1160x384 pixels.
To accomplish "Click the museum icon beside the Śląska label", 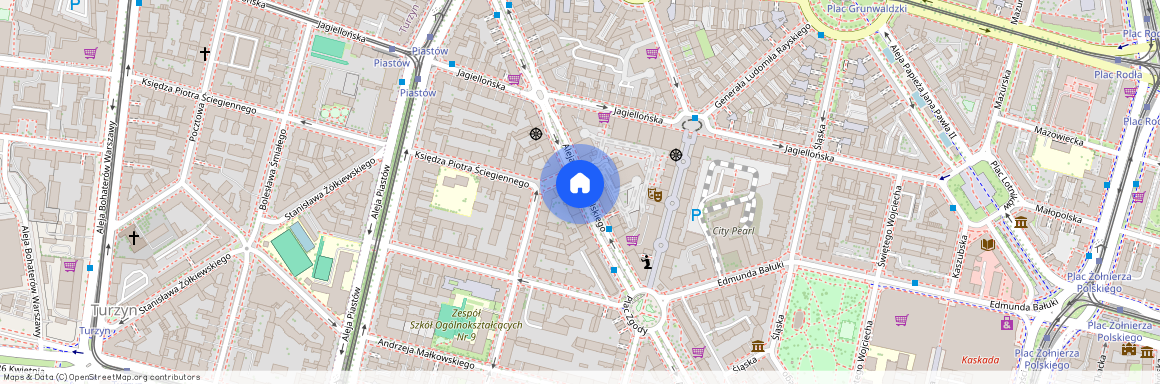I will (758, 346).
